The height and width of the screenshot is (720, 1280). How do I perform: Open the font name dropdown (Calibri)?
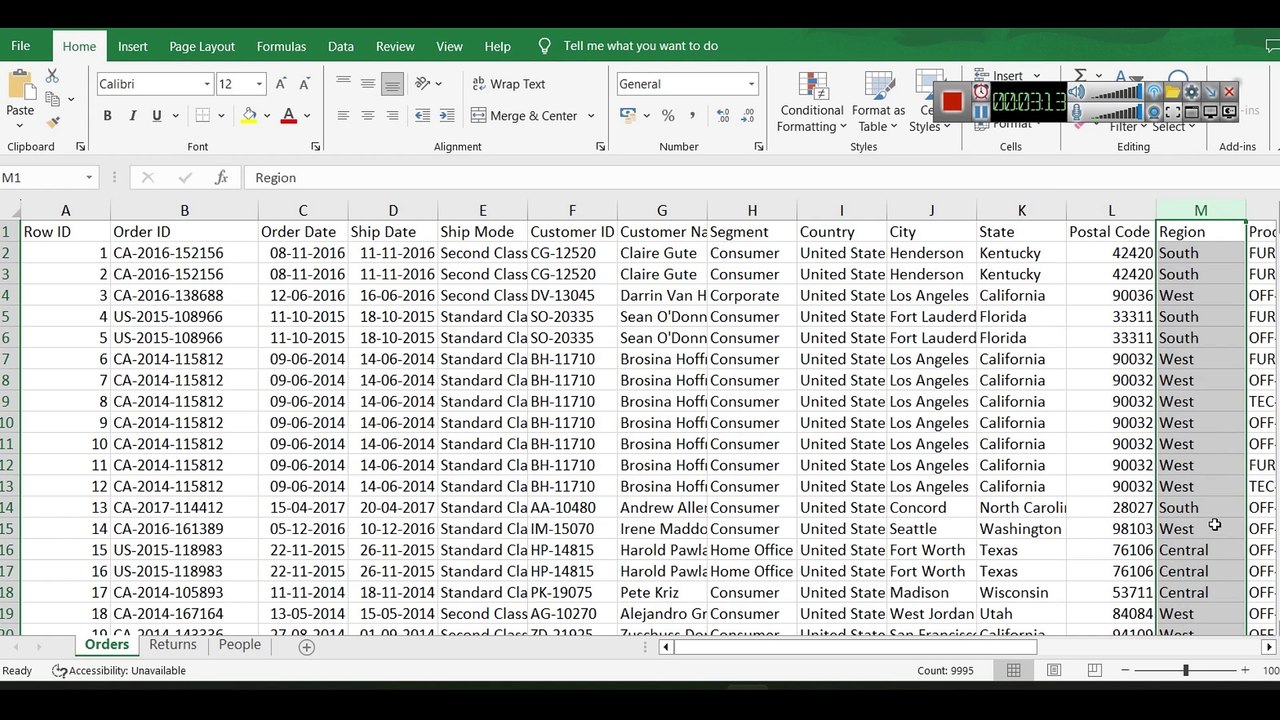tap(207, 84)
